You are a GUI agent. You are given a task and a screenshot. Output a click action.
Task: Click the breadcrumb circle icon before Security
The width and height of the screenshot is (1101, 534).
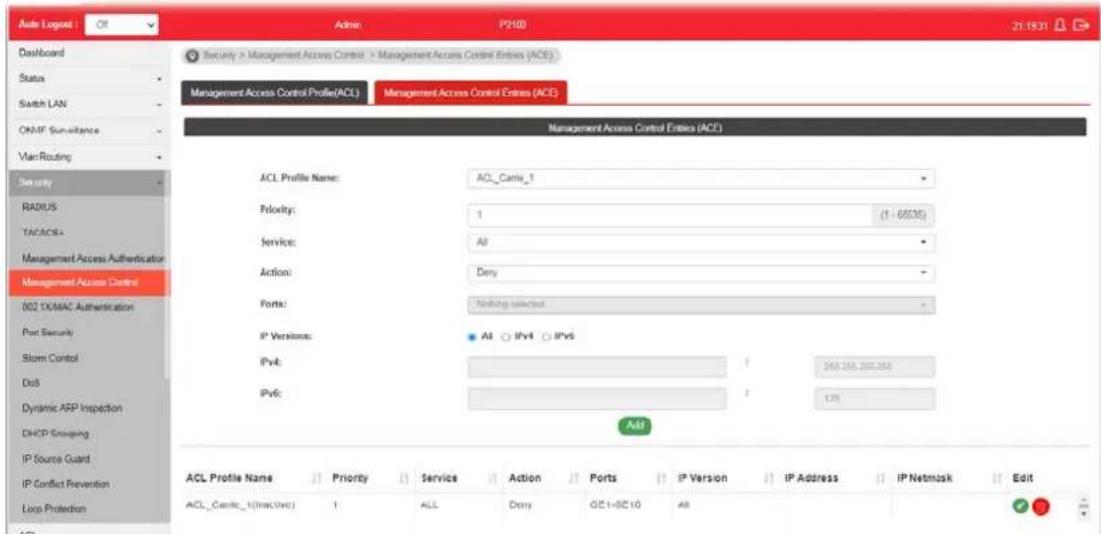click(x=192, y=55)
